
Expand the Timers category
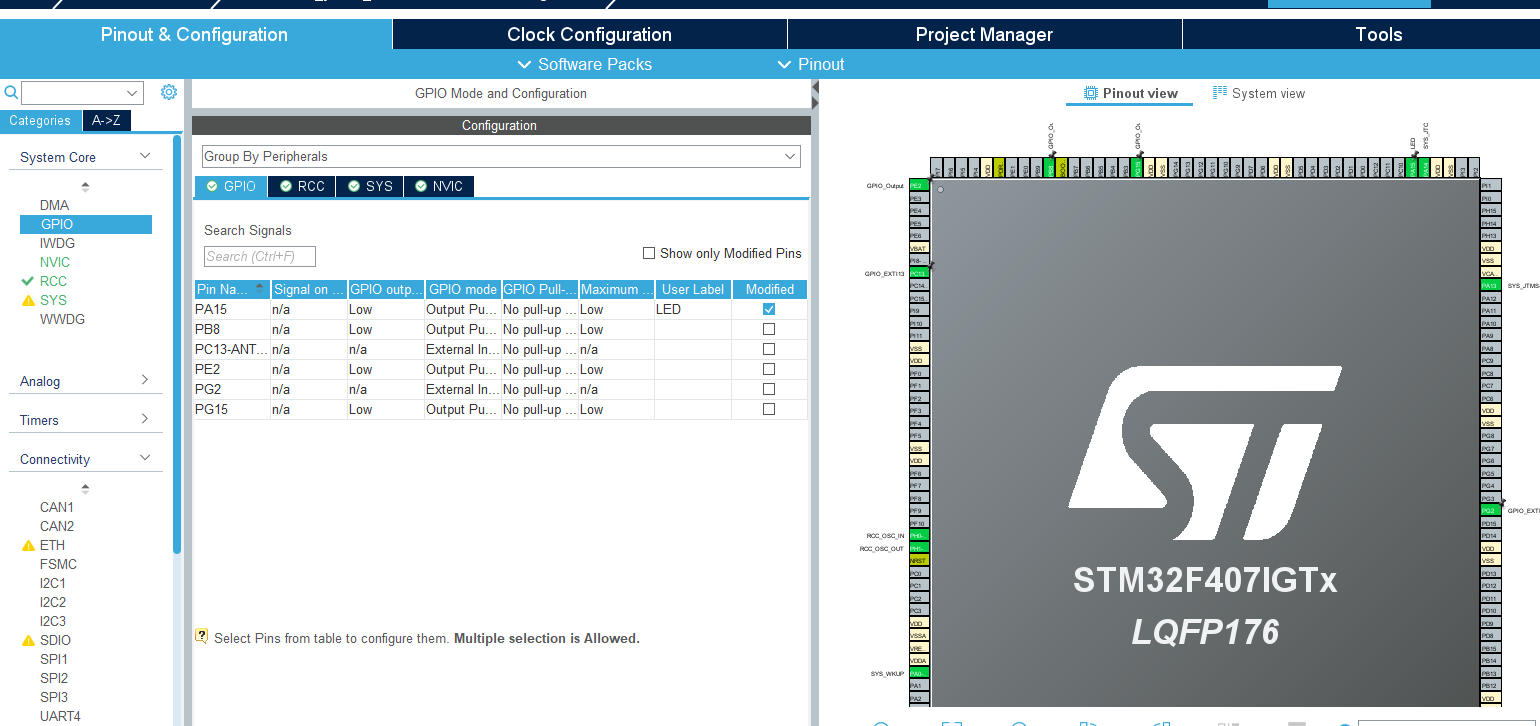click(145, 419)
